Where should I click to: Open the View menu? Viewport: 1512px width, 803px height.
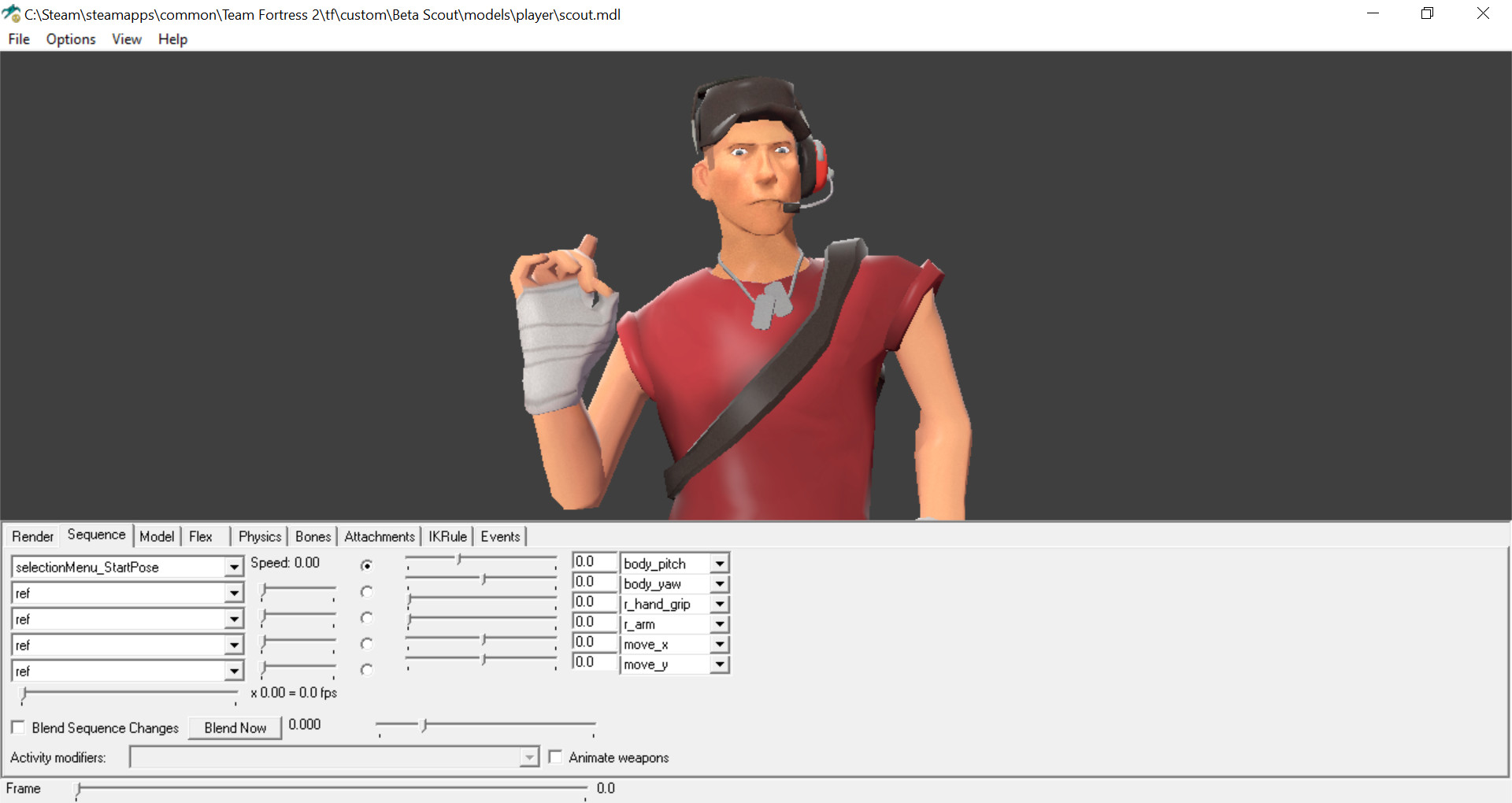(x=126, y=39)
